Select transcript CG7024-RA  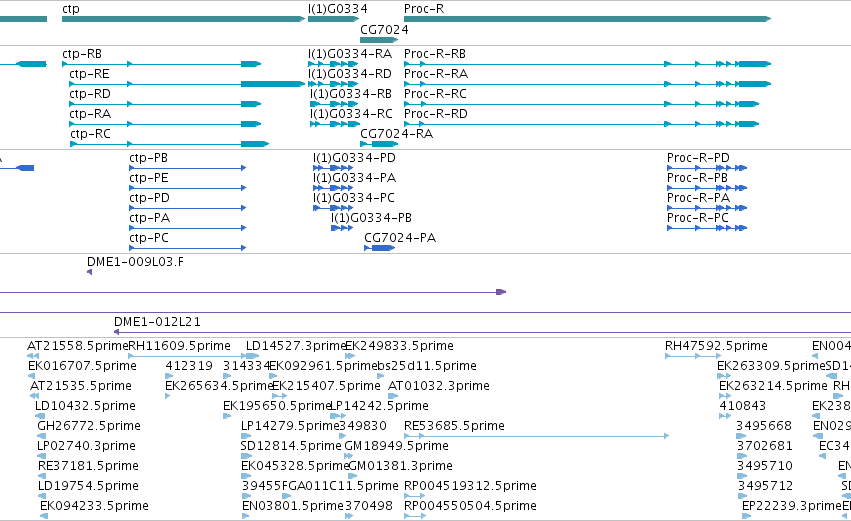(x=379, y=144)
